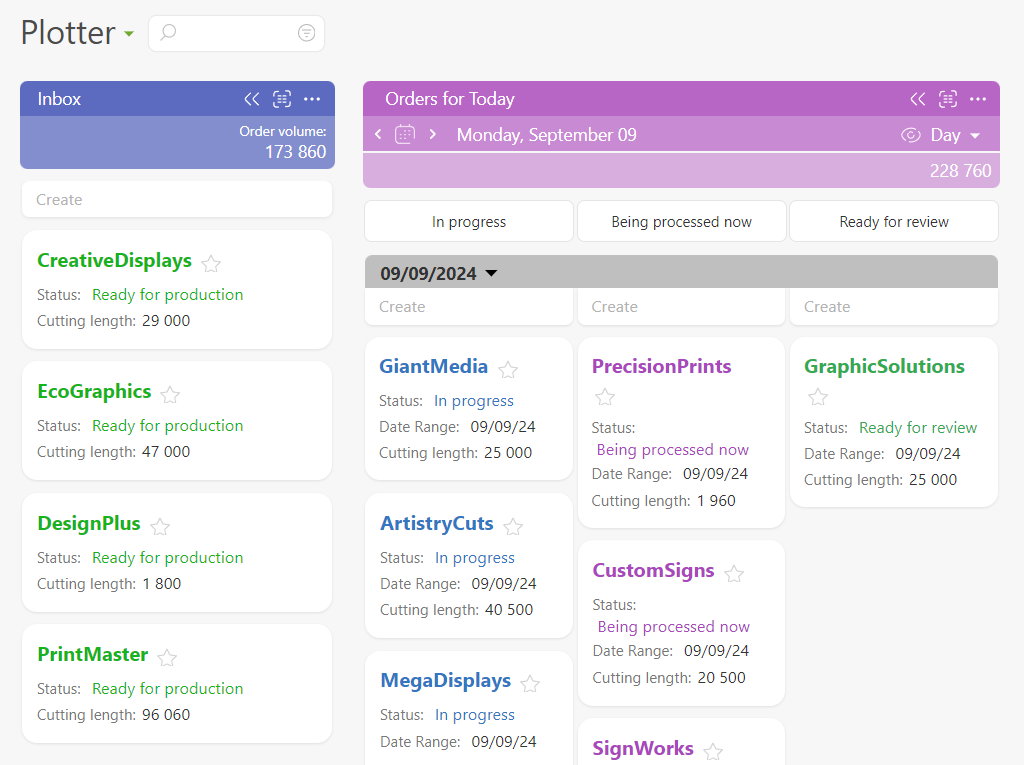Open the MegaDisplays order
Image resolution: width=1024 pixels, height=765 pixels.
click(x=445, y=680)
